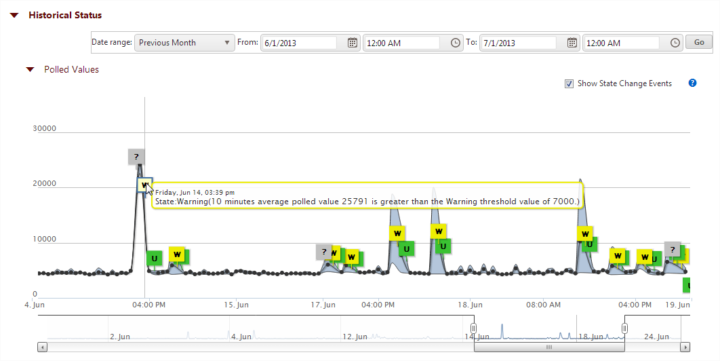Image resolution: width=720 pixels, height=361 pixels.
Task: Open the To date calendar picker
Action: point(572,43)
